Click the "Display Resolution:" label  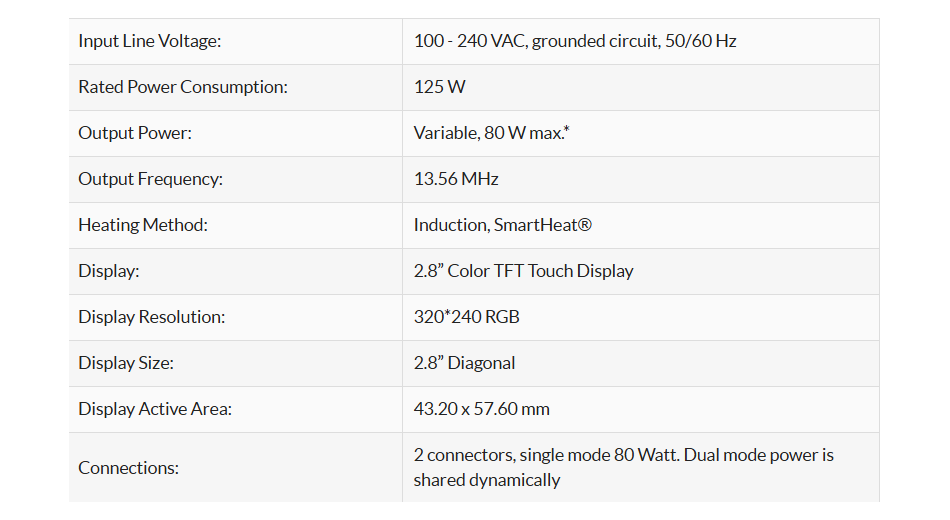point(151,317)
